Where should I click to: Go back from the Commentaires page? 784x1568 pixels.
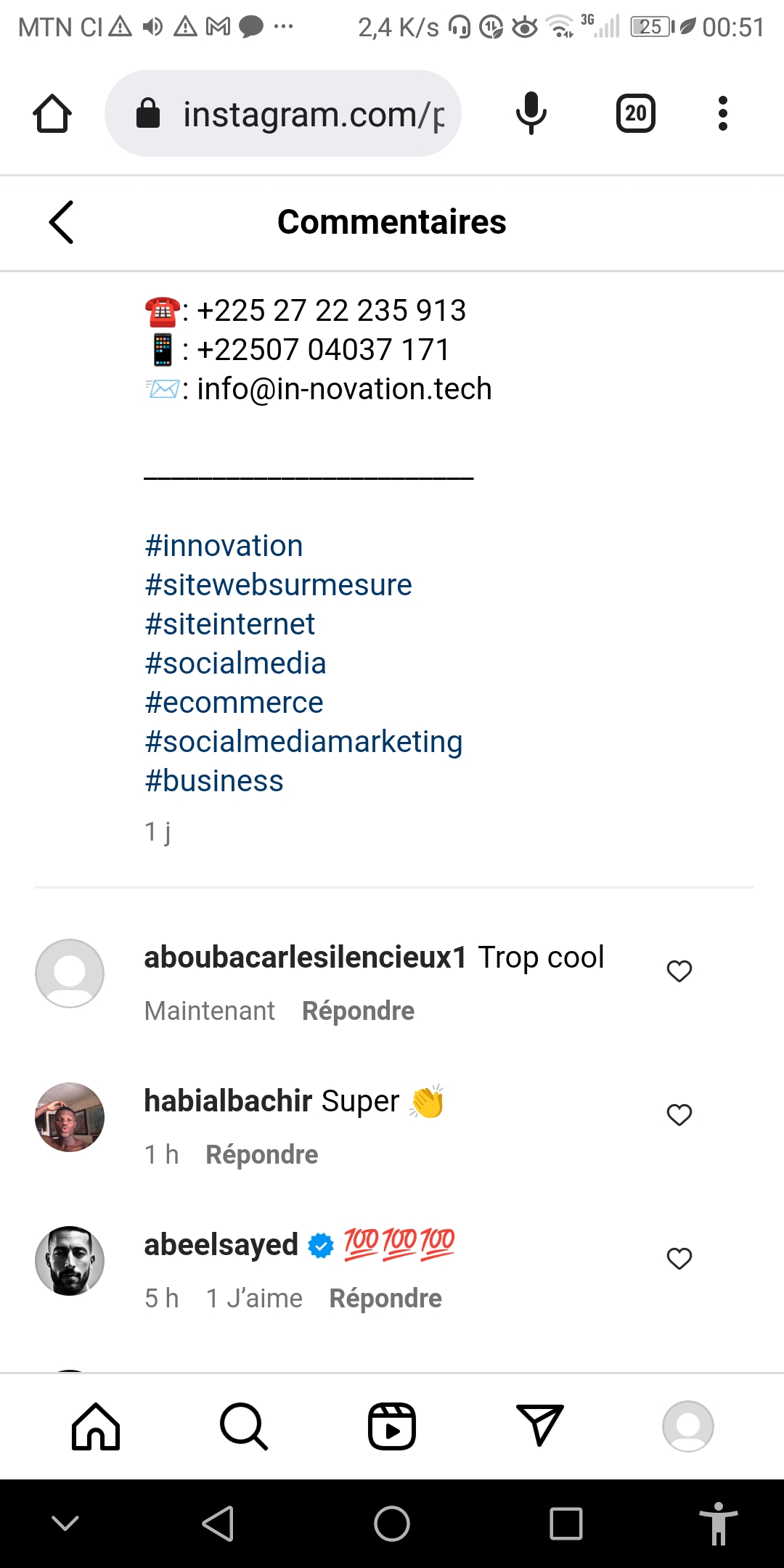(x=62, y=222)
